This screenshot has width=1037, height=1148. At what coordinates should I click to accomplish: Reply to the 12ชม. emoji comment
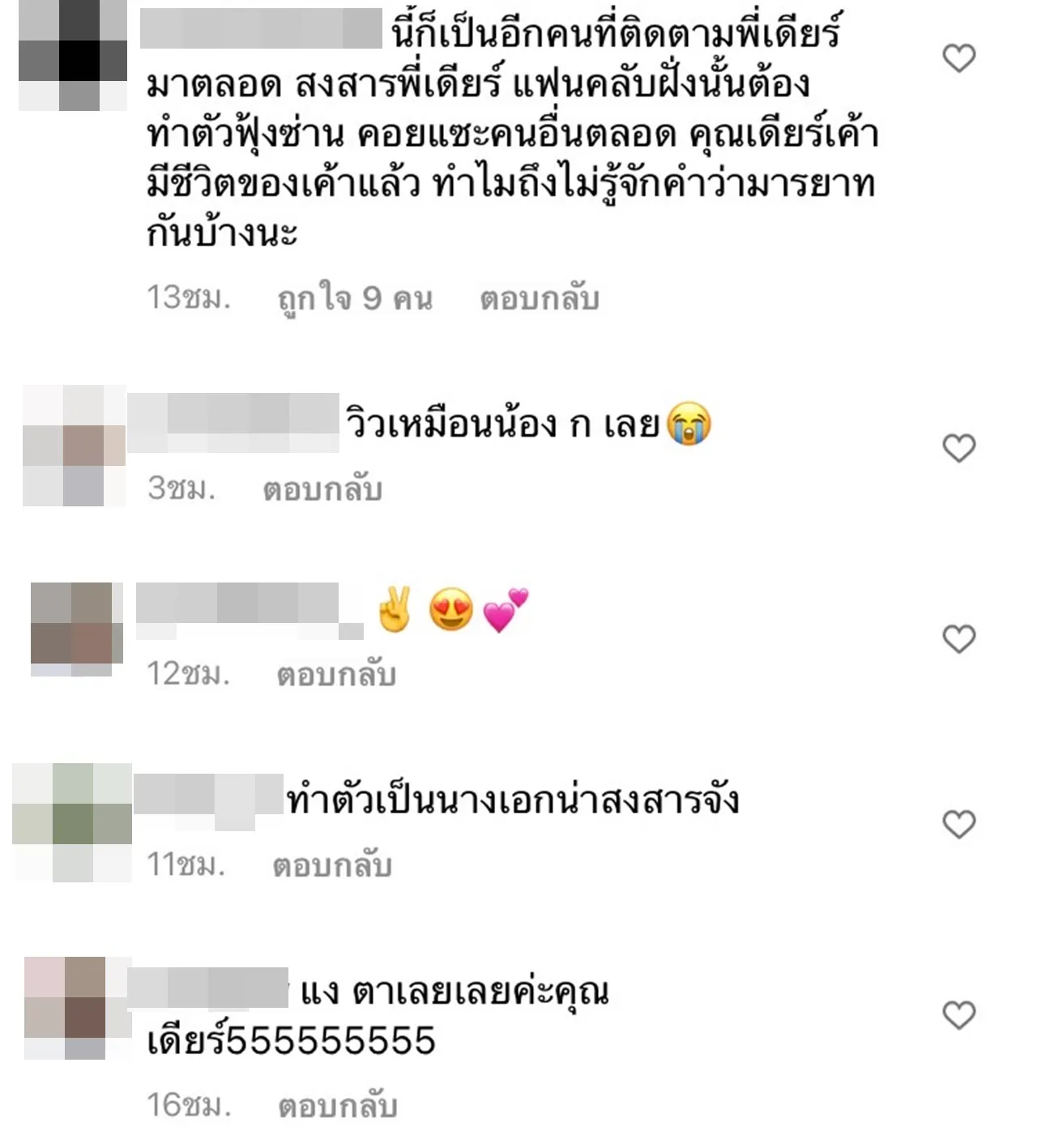coord(336,674)
